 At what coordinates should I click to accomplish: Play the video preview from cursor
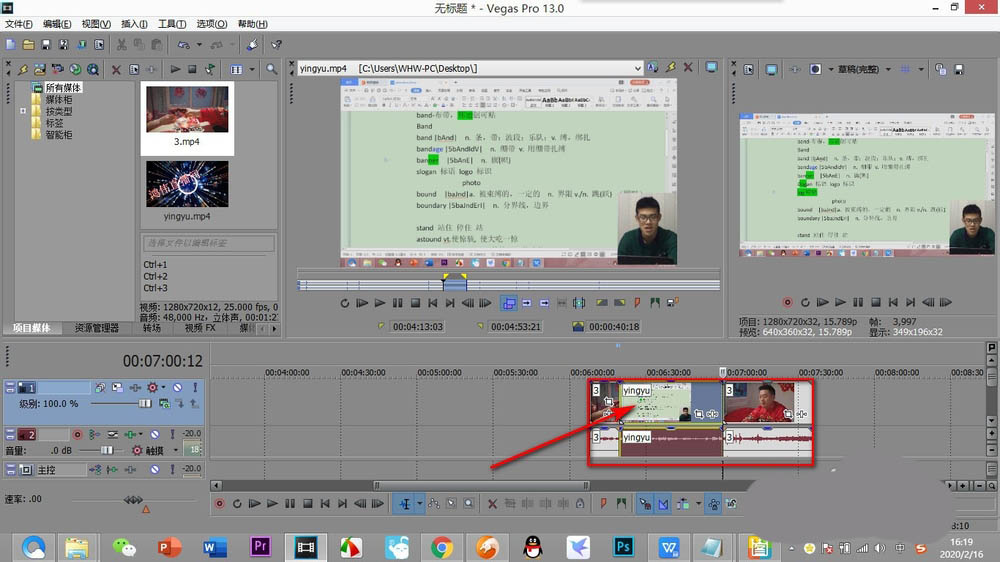pyautogui.click(x=840, y=302)
